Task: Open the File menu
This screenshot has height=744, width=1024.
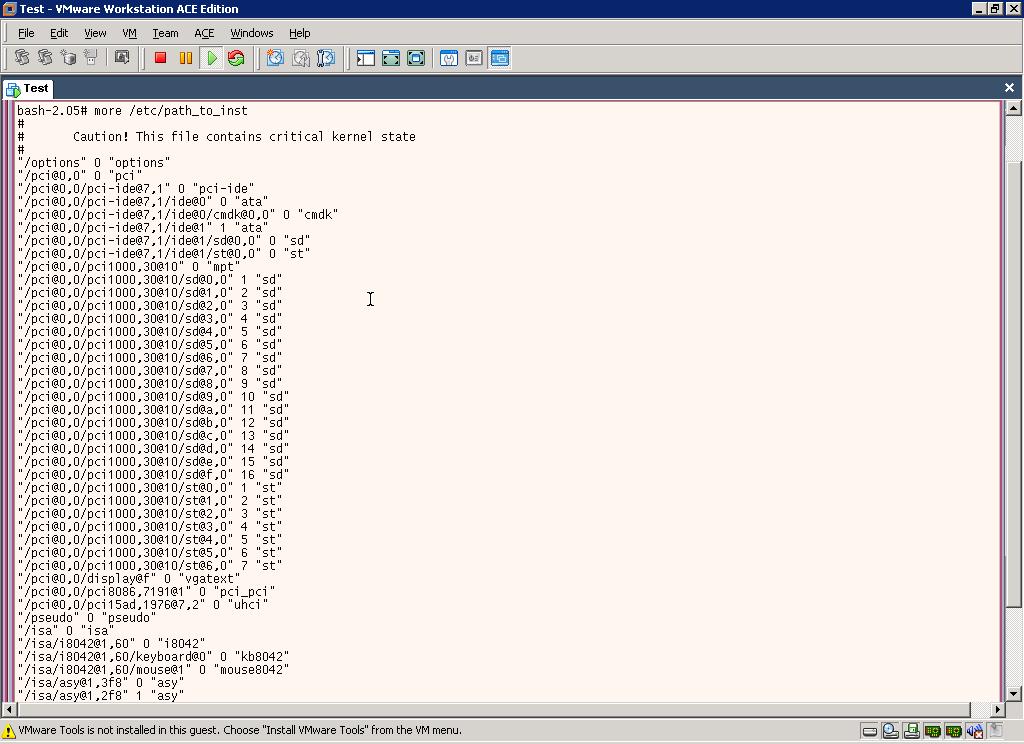Action: (x=26, y=33)
